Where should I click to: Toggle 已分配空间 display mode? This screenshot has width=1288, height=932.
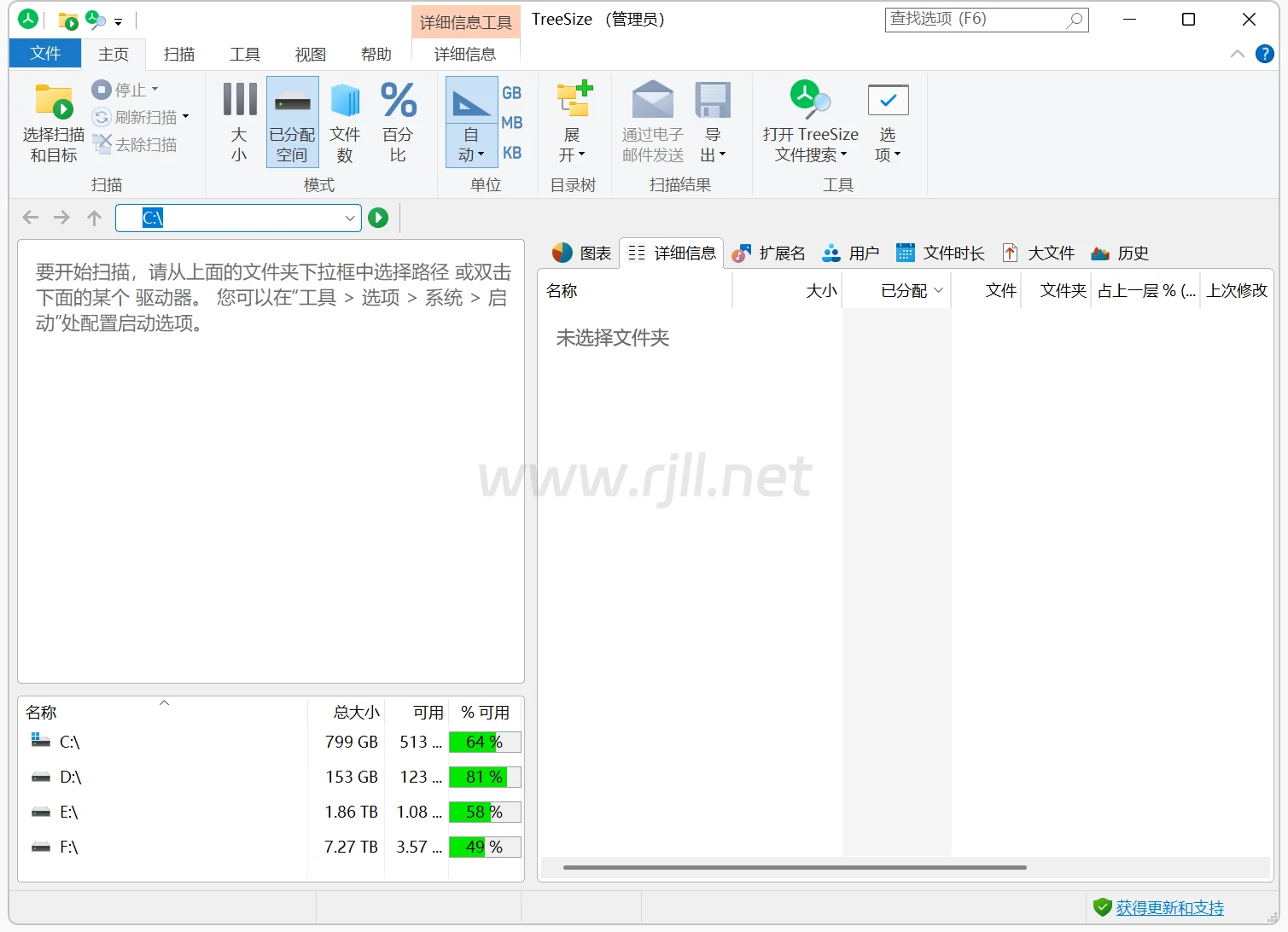292,121
